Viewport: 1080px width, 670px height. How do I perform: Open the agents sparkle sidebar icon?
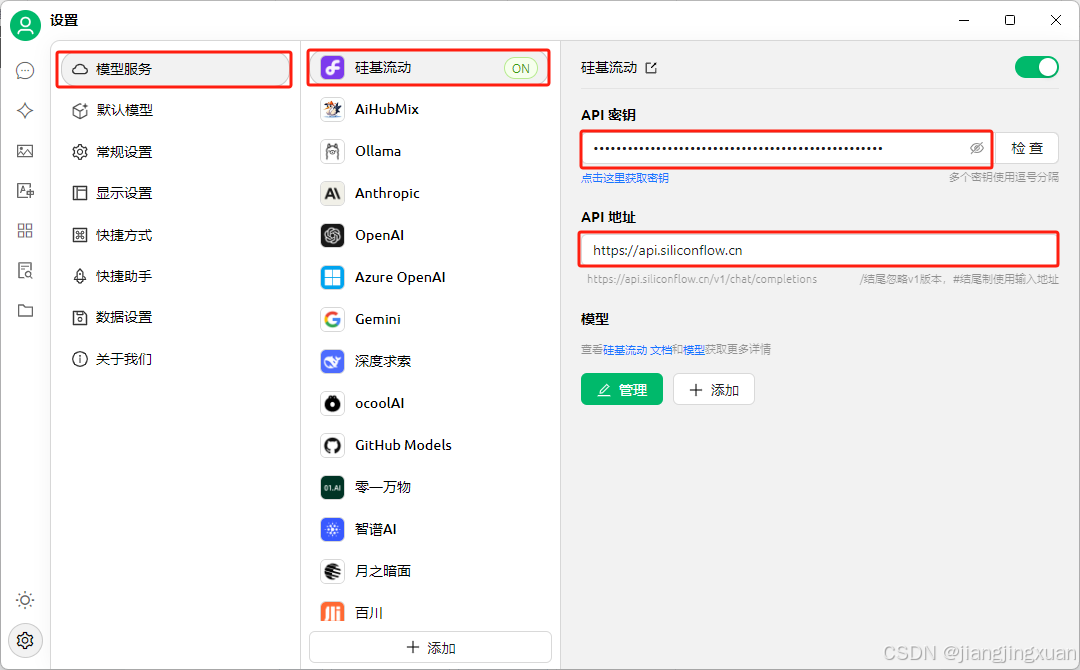pos(25,110)
